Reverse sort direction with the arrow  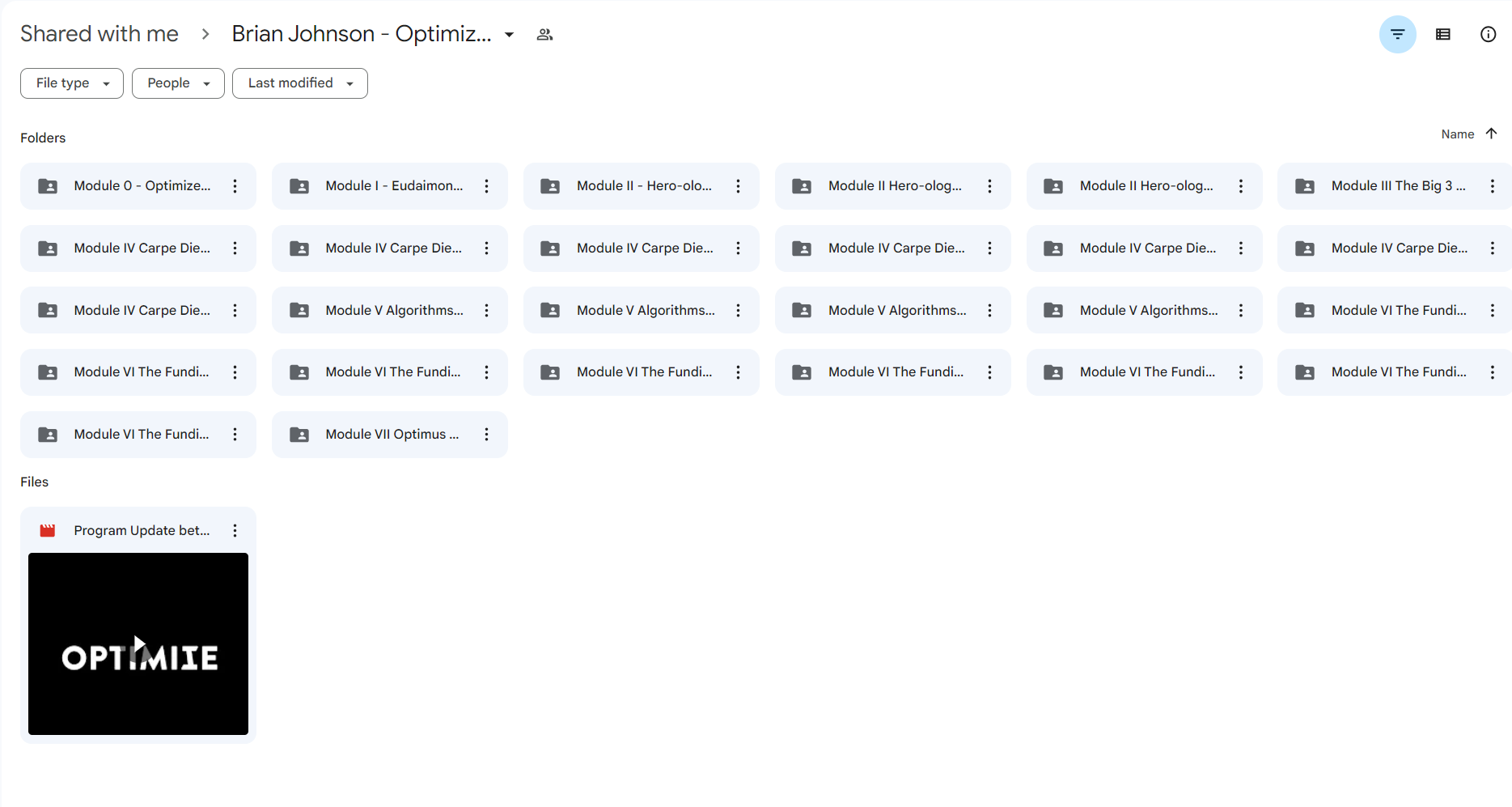click(1491, 134)
